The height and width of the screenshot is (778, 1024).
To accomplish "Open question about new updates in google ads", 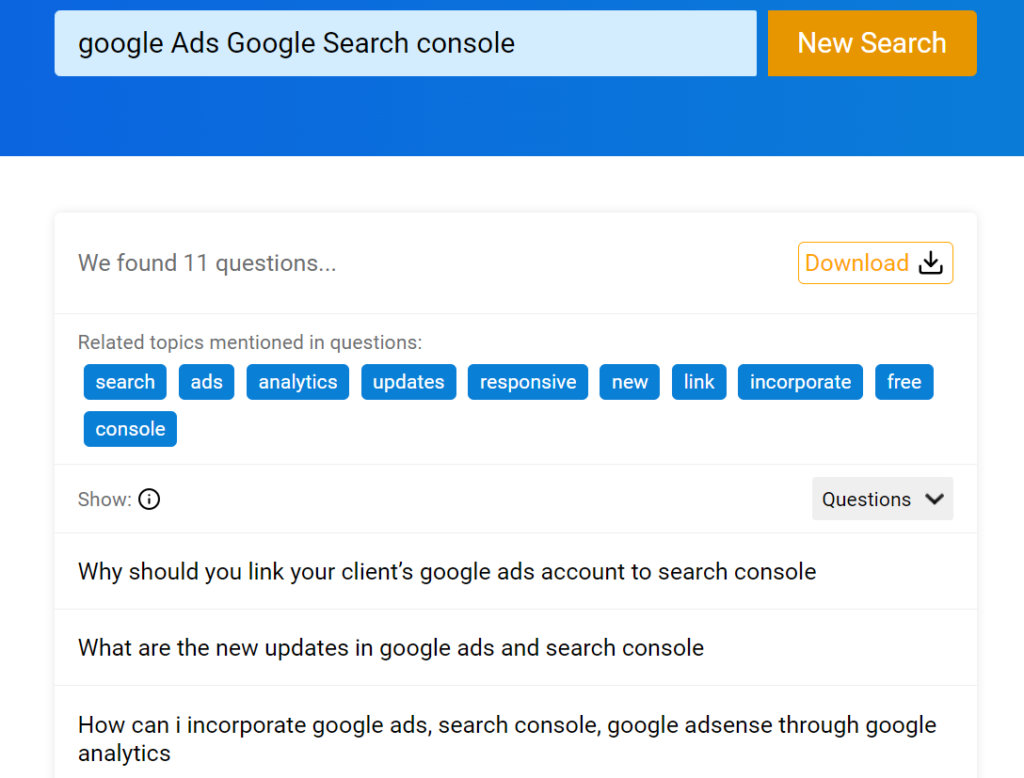I will click(515, 648).
